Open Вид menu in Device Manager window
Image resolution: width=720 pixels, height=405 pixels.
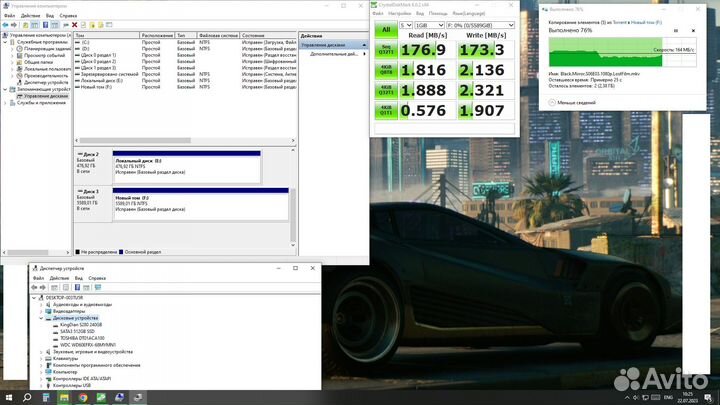tap(79, 278)
